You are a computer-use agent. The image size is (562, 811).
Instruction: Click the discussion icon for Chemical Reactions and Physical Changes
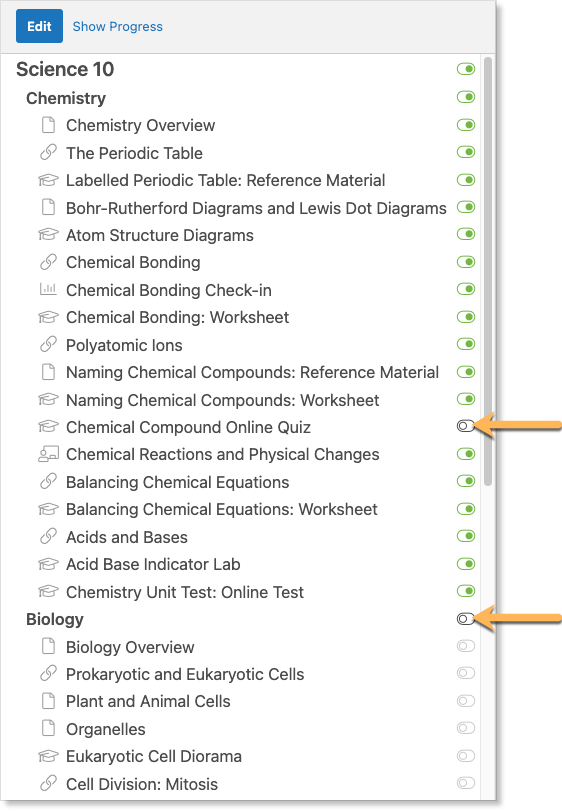48,454
